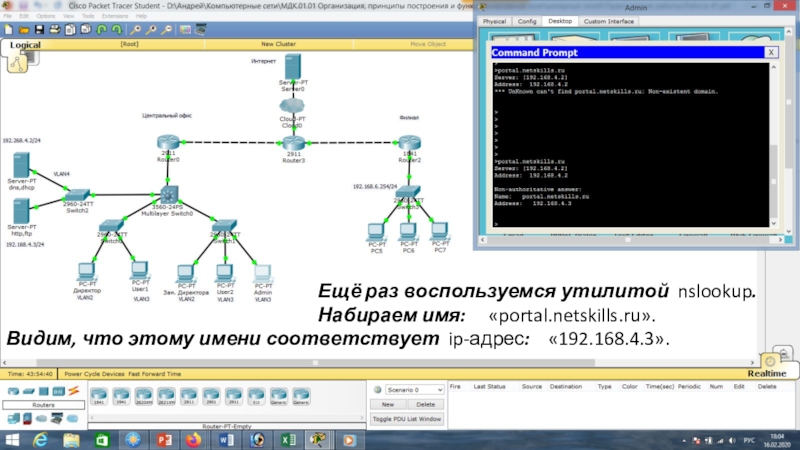The width and height of the screenshot is (800, 450).
Task: Open Firefox from the taskbar
Action: [193, 440]
